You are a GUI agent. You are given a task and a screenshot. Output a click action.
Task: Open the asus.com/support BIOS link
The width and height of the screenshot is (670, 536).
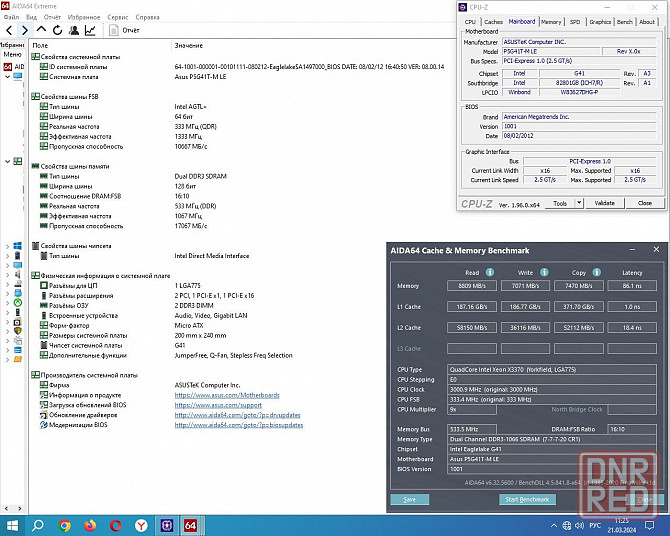tap(218, 405)
